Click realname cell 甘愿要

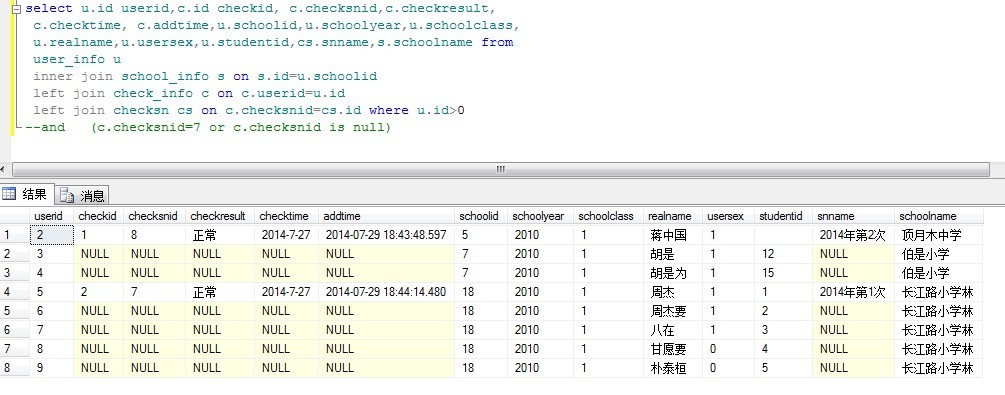[x=673, y=349]
